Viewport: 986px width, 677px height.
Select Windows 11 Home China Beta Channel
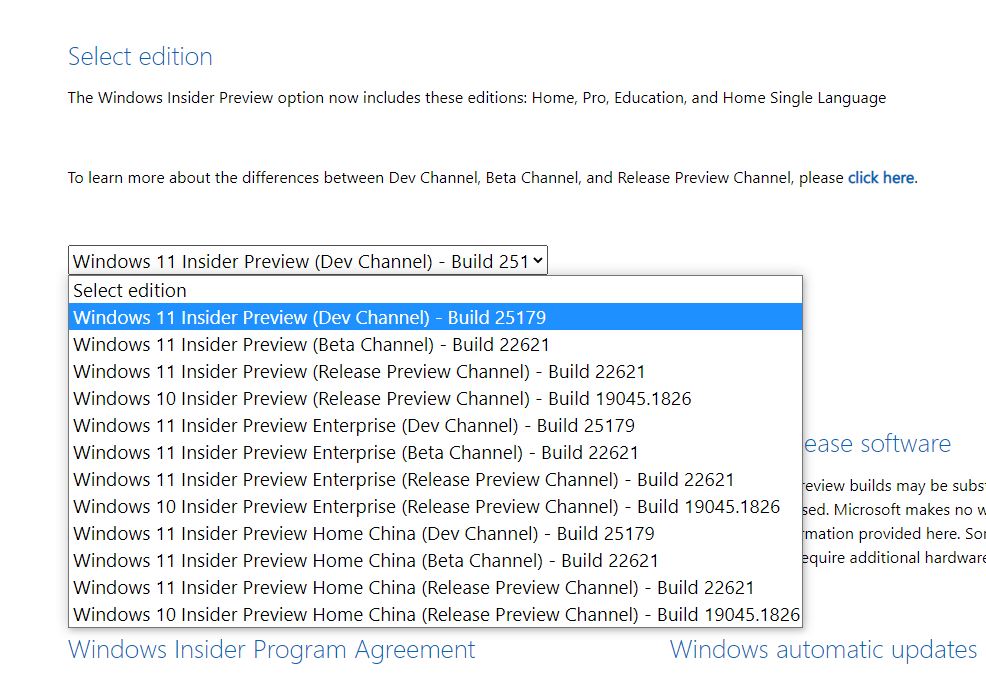click(x=435, y=561)
